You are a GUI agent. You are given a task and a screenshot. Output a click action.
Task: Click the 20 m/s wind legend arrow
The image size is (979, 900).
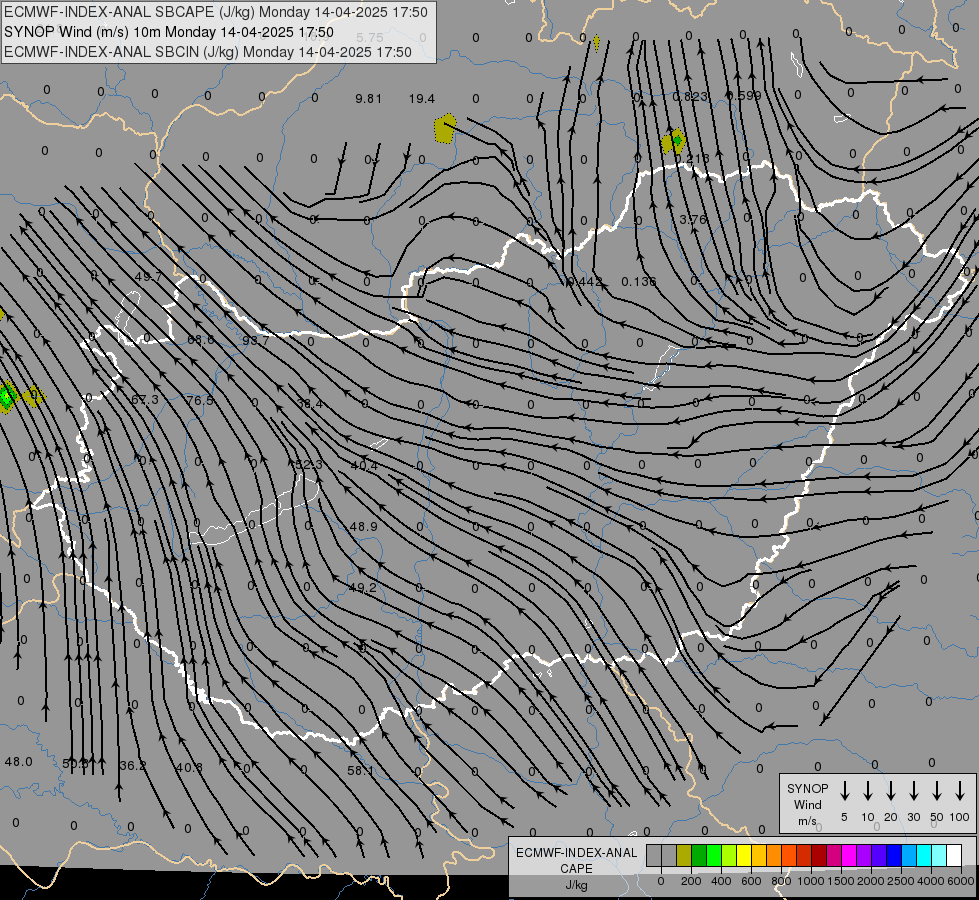click(891, 791)
